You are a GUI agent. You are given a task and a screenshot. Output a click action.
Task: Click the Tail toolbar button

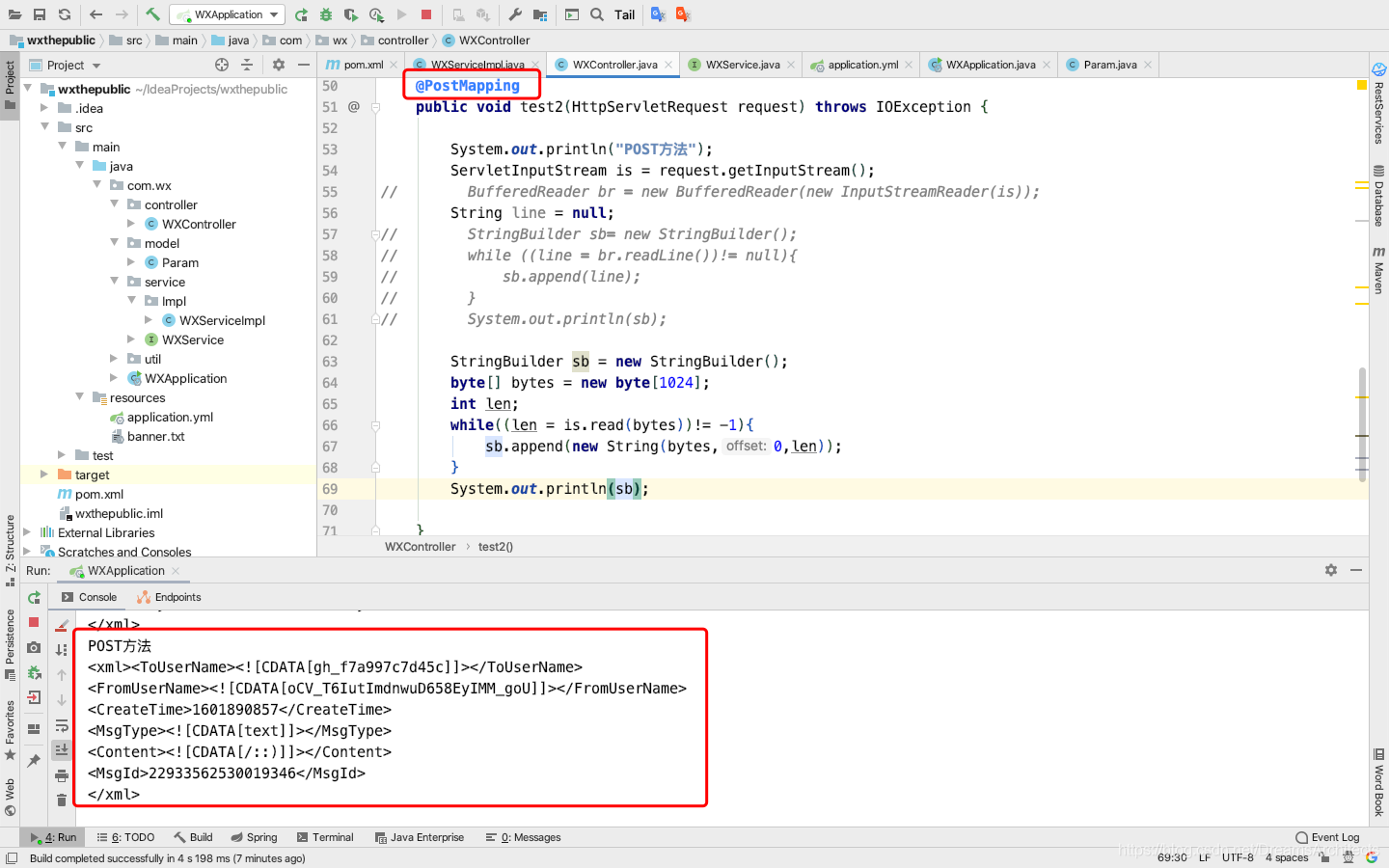pyautogui.click(x=625, y=14)
